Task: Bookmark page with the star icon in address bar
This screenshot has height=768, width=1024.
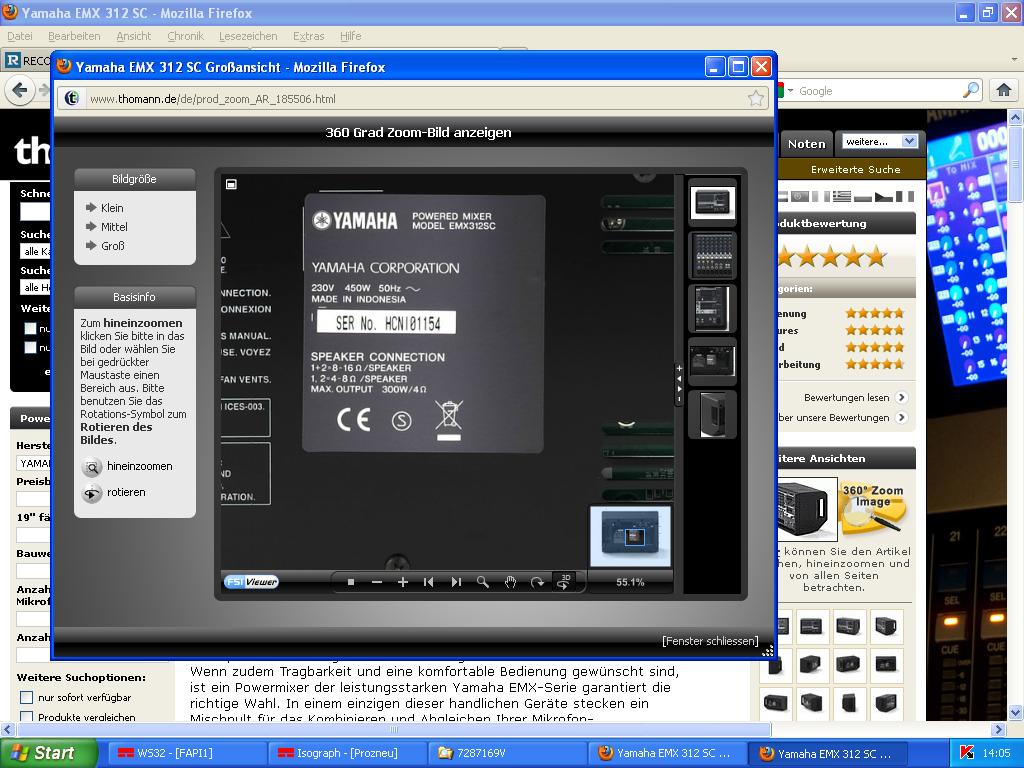Action: pos(756,99)
